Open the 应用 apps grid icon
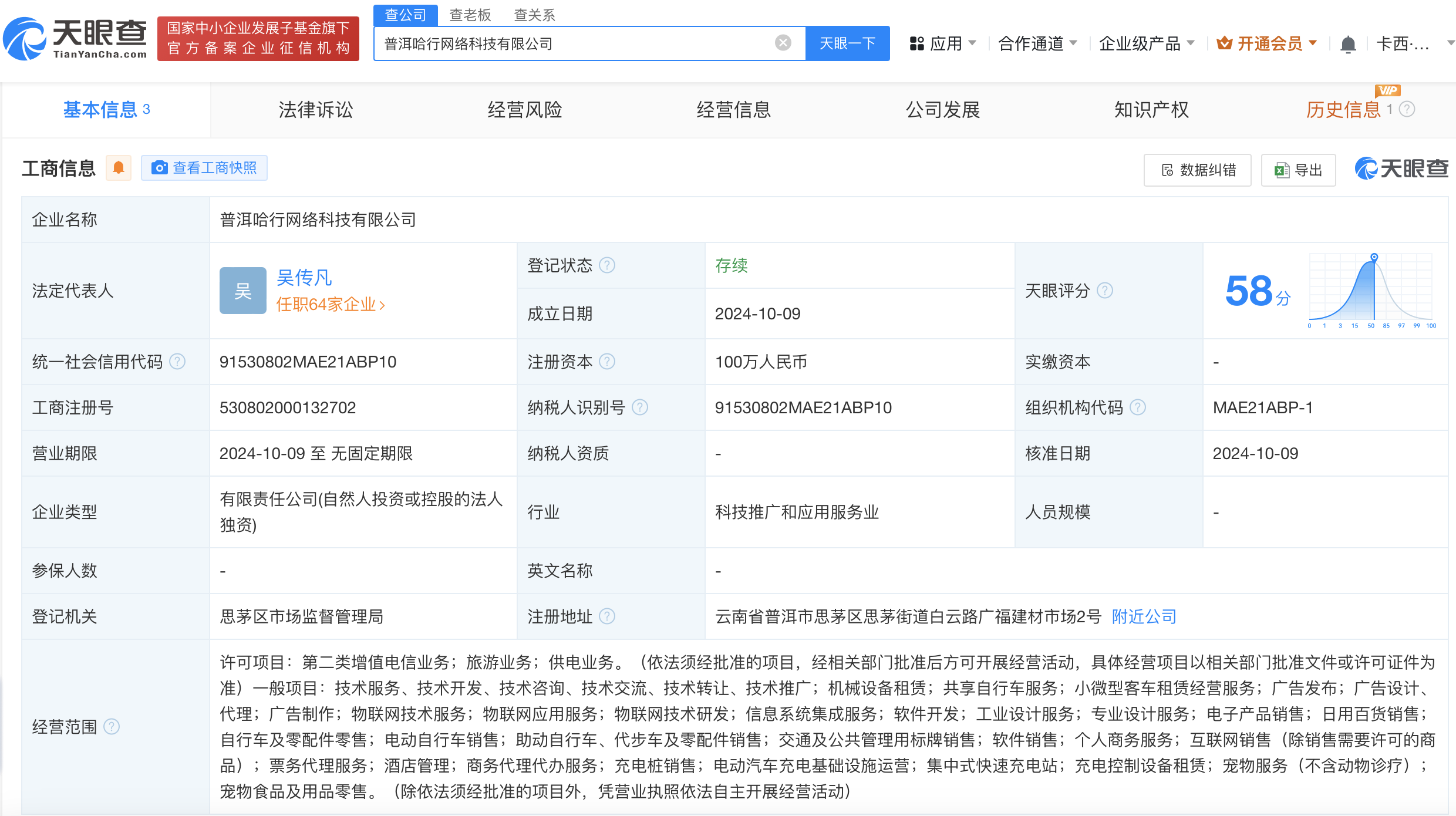1456x816 pixels. 916,43
